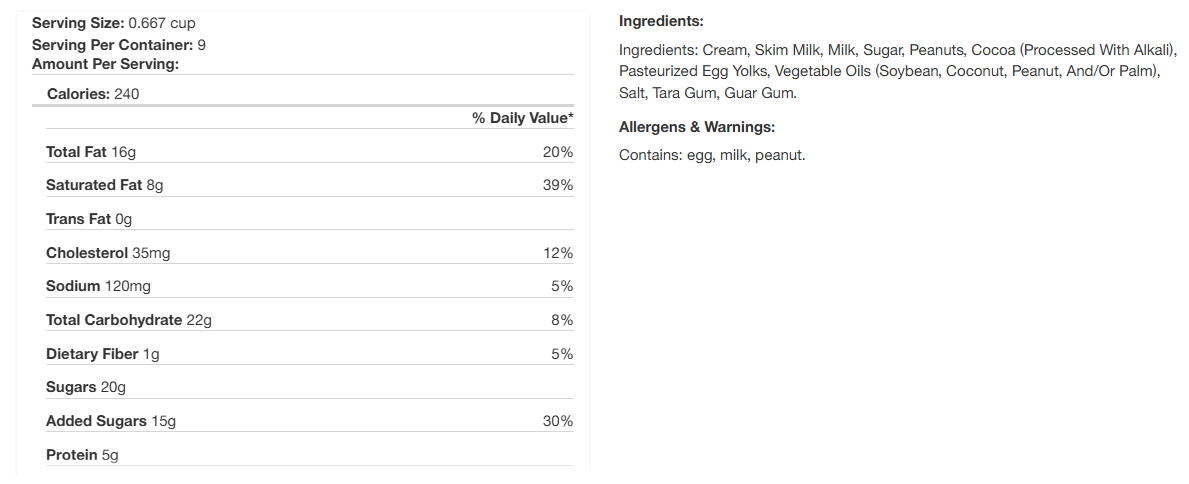Click the 30% added sugars daily value
Image resolution: width=1189 pixels, height=484 pixels.
[558, 421]
